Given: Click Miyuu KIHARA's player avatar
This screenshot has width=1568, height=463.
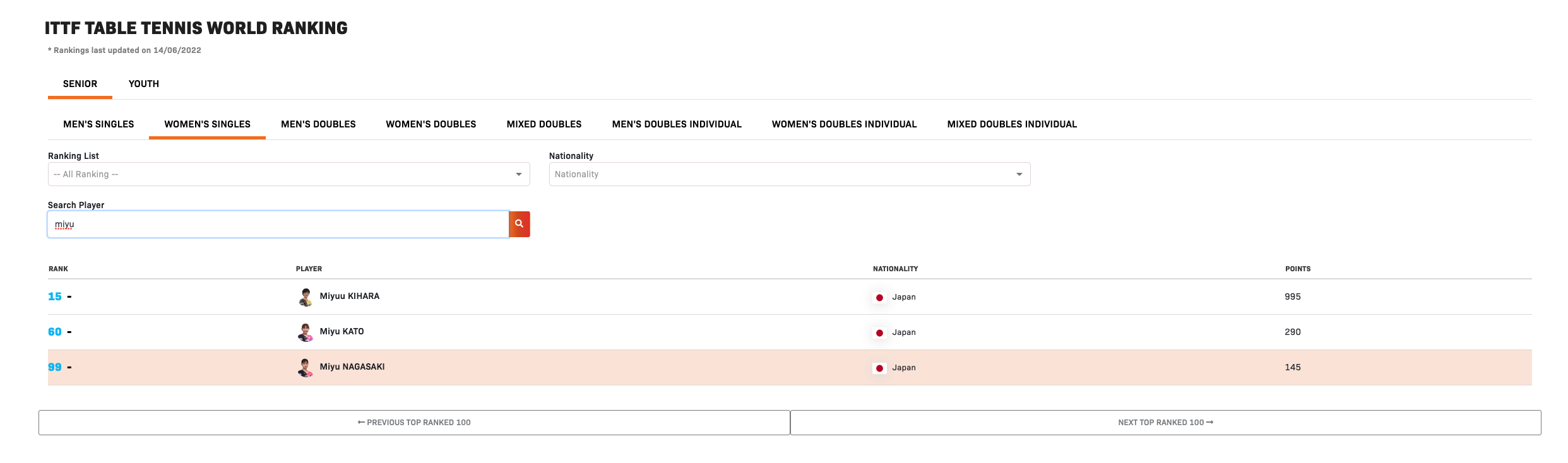Looking at the screenshot, I should click(x=306, y=297).
